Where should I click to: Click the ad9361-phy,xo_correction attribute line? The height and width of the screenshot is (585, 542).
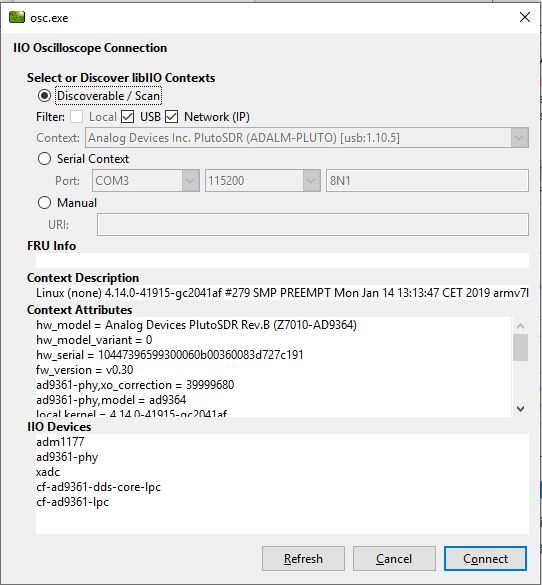click(x=135, y=385)
